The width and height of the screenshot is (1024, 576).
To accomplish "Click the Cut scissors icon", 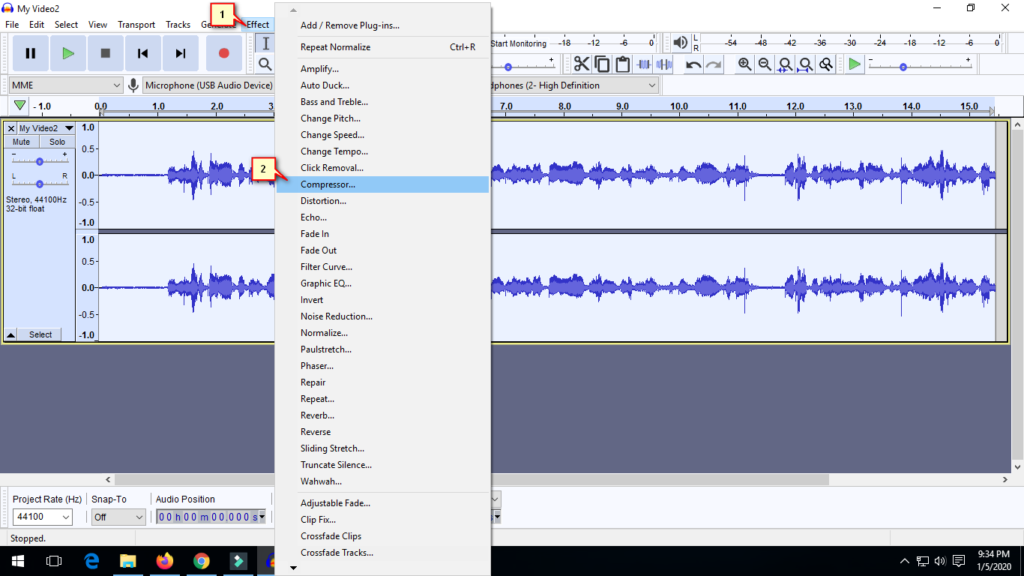I will click(581, 64).
